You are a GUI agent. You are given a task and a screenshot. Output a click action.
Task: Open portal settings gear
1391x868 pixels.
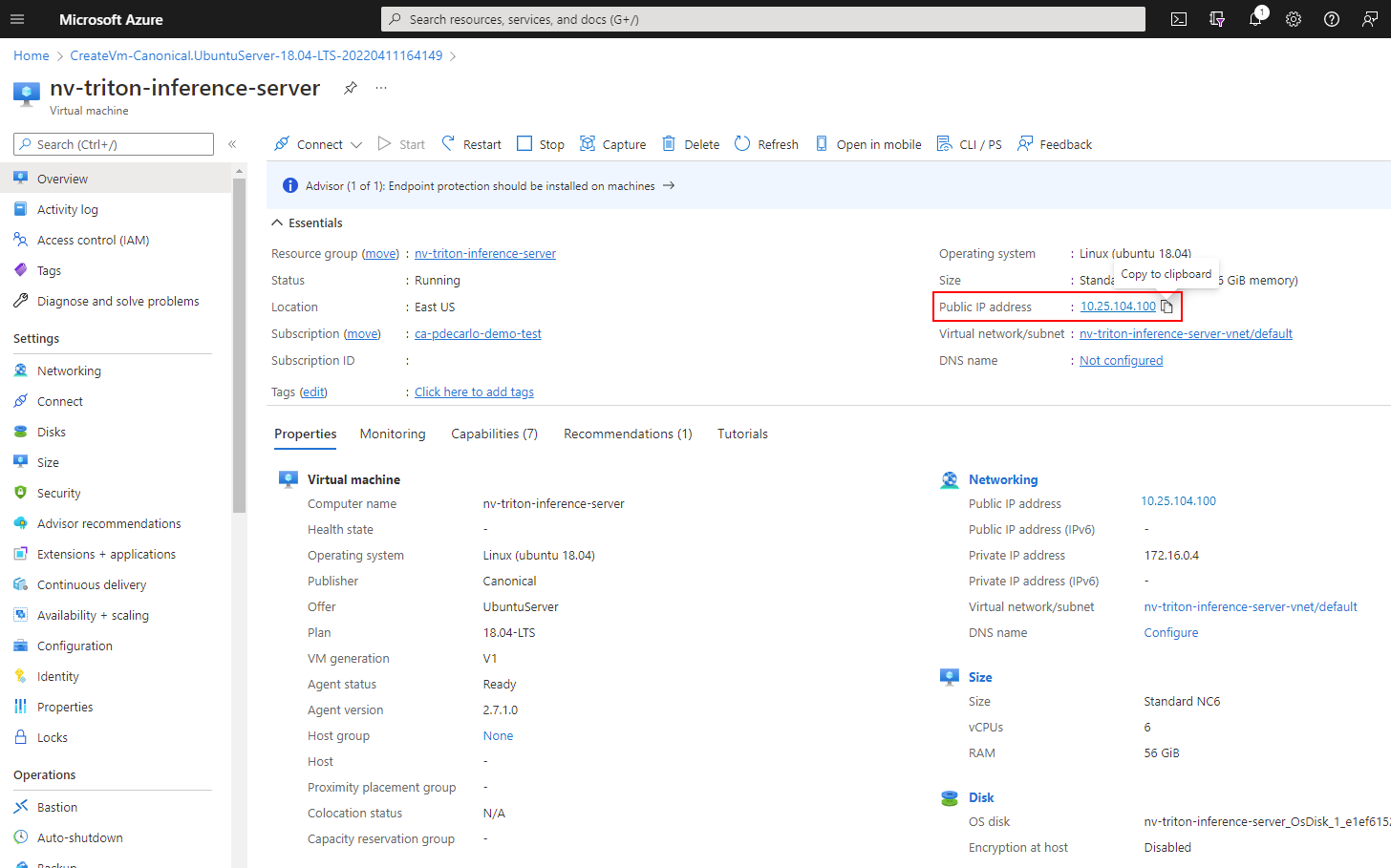(1294, 19)
